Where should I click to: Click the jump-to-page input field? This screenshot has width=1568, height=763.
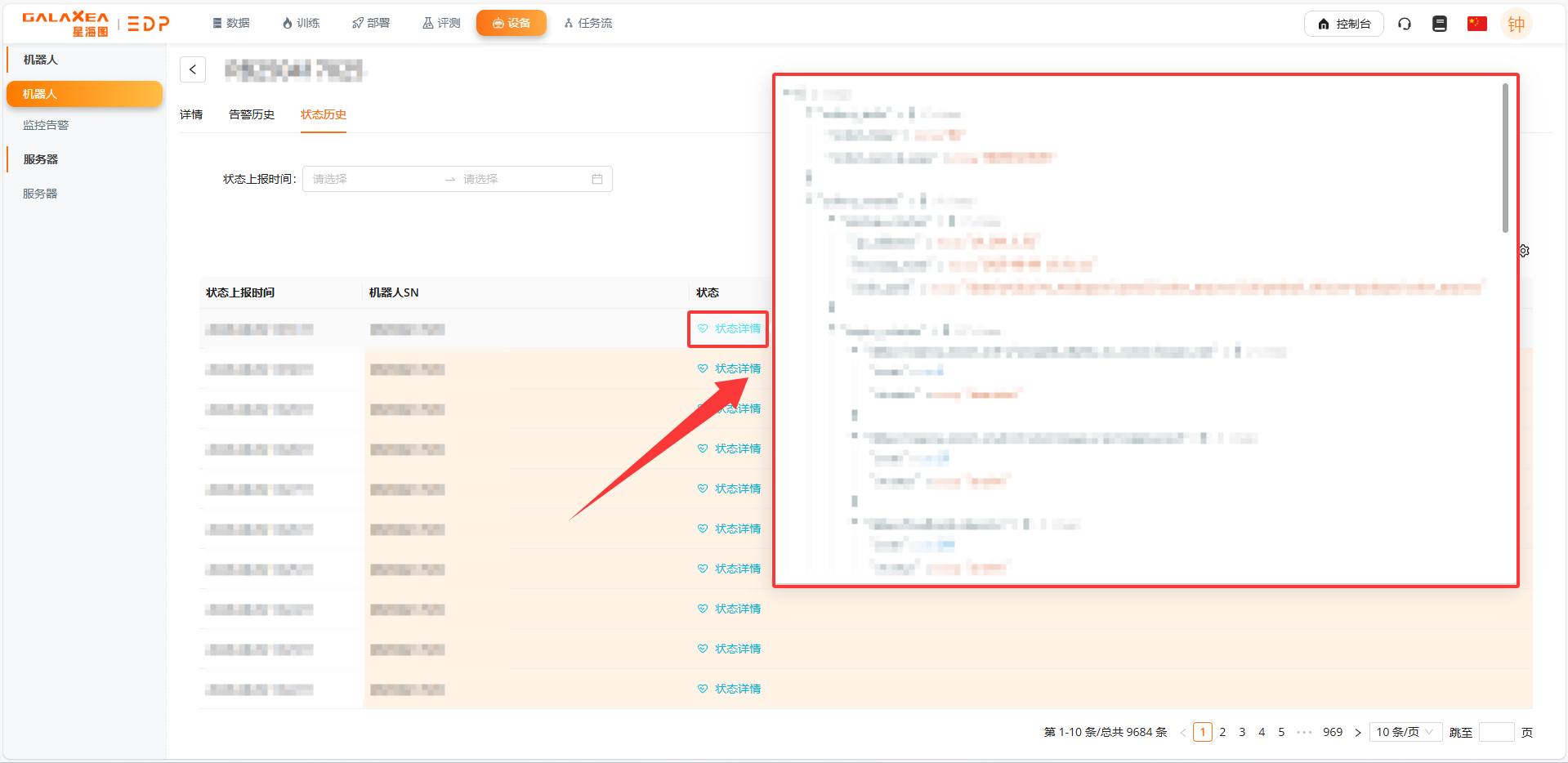(1496, 732)
